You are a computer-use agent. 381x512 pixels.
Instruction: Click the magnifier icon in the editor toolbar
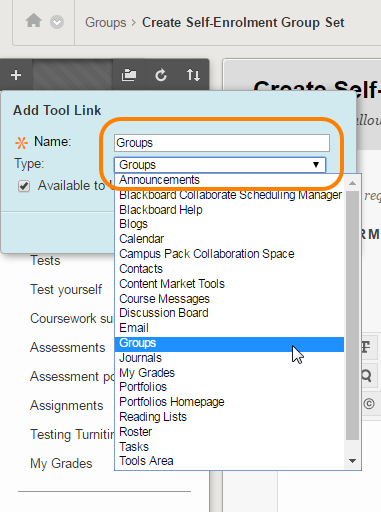(x=367, y=376)
